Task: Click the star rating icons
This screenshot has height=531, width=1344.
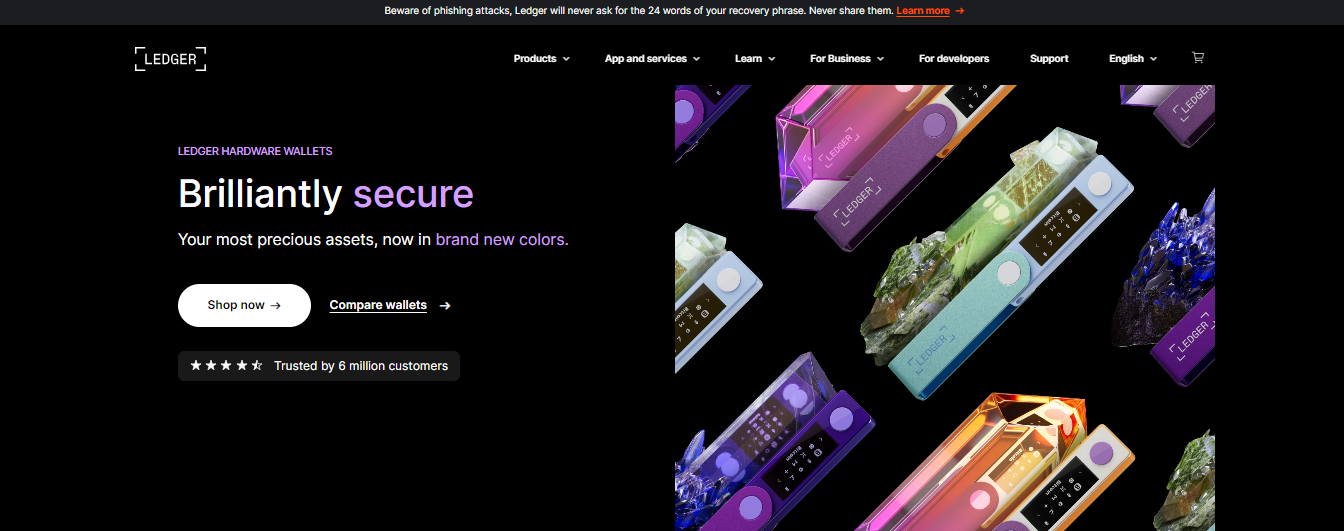Action: (226, 366)
